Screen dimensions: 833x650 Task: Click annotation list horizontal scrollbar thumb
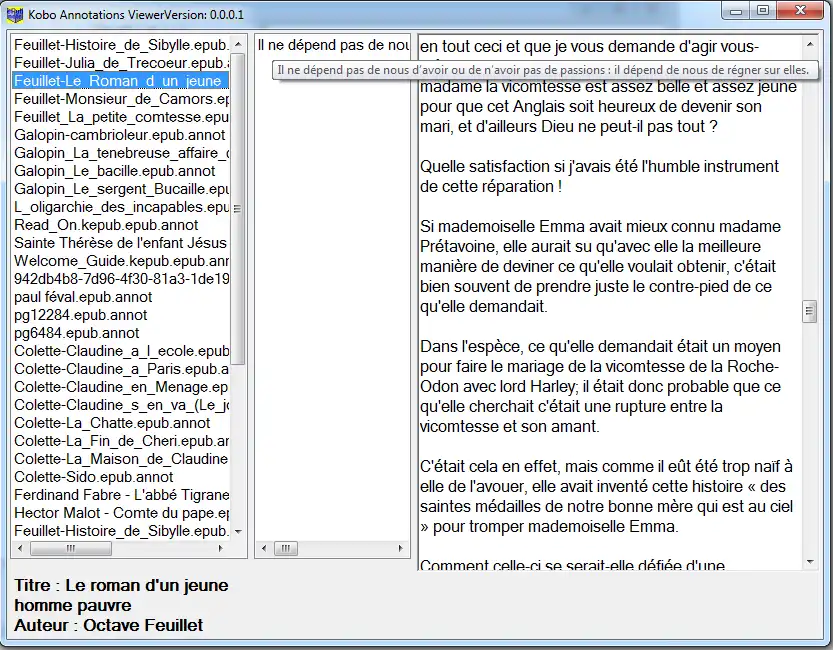[x=286, y=549]
